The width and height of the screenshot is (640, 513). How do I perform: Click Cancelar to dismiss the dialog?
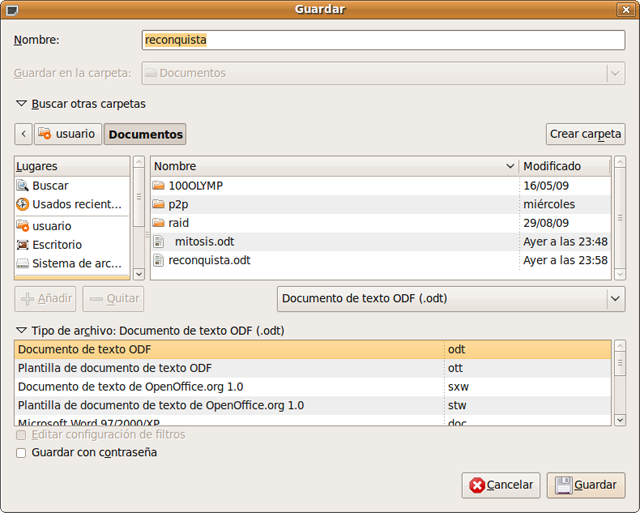(501, 485)
